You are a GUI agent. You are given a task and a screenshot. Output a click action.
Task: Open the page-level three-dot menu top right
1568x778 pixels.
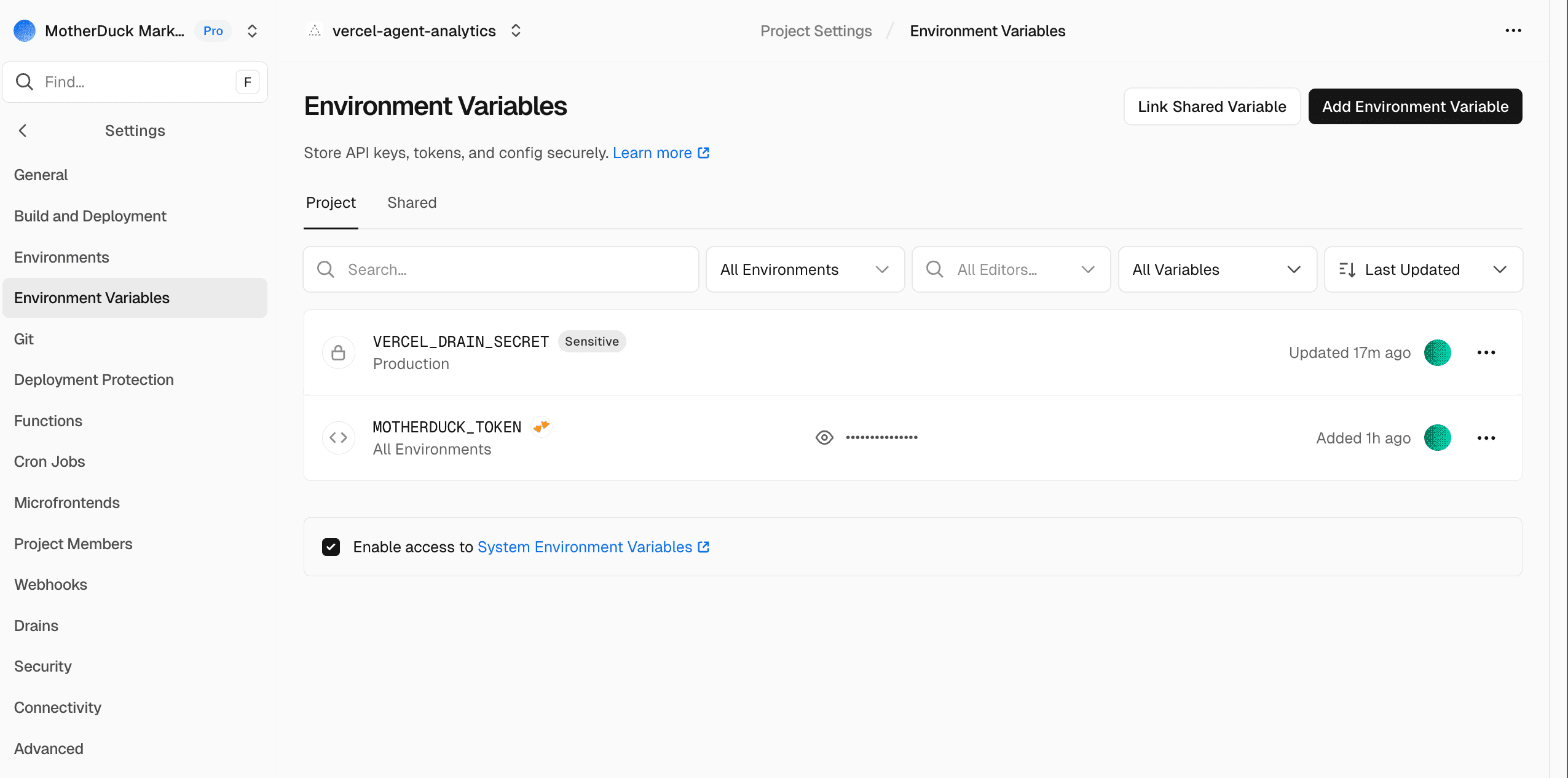tap(1514, 30)
